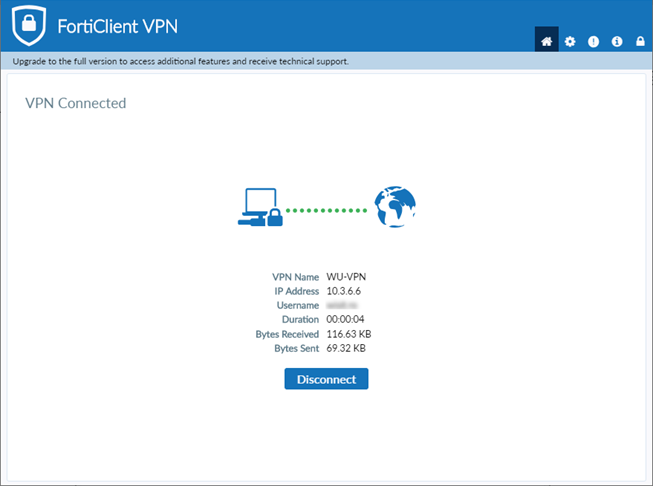Click the Bytes Received value 116.63 KB
This screenshot has width=653, height=486.
tap(350, 333)
